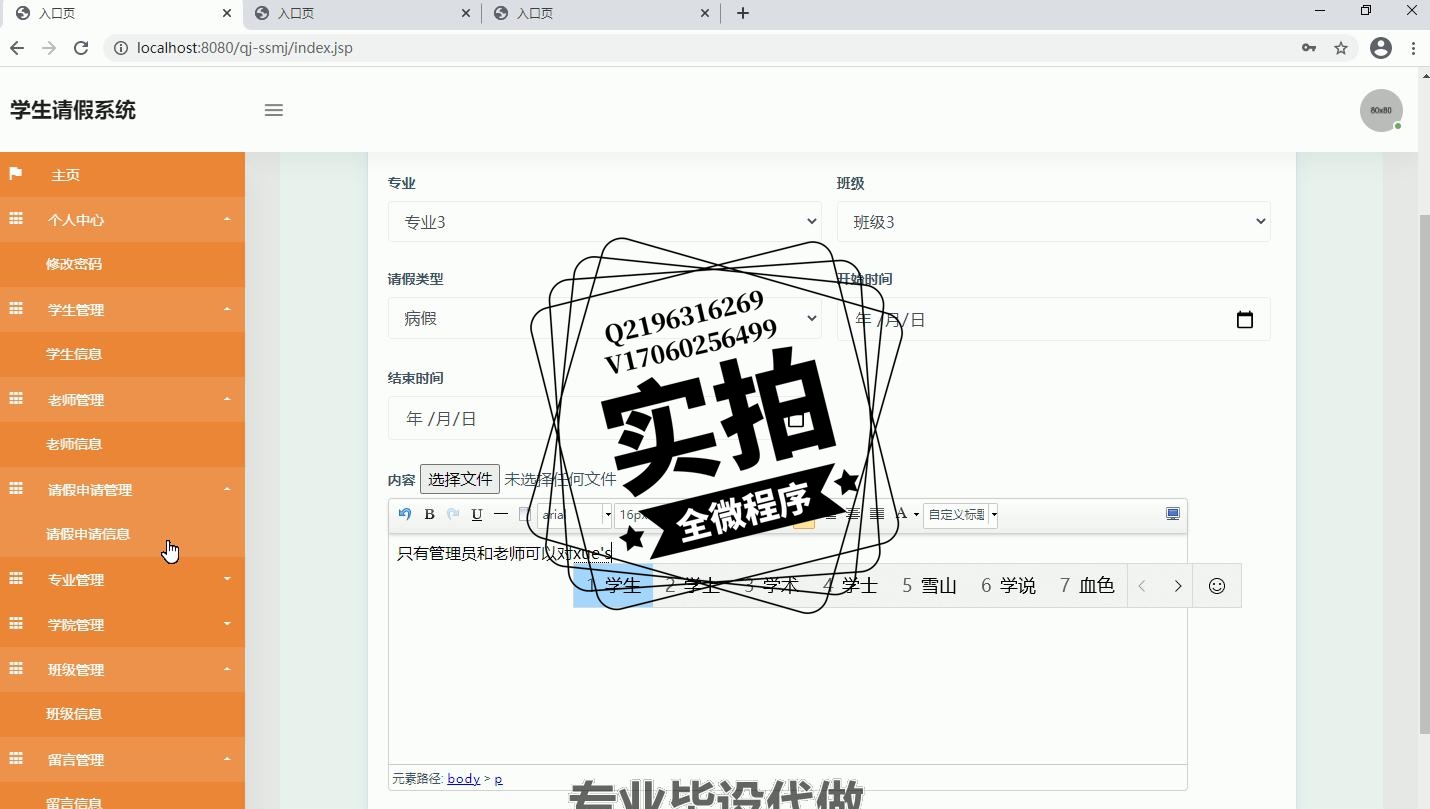
Task: Open 班级信息 in the sidebar
Action: (x=122, y=714)
